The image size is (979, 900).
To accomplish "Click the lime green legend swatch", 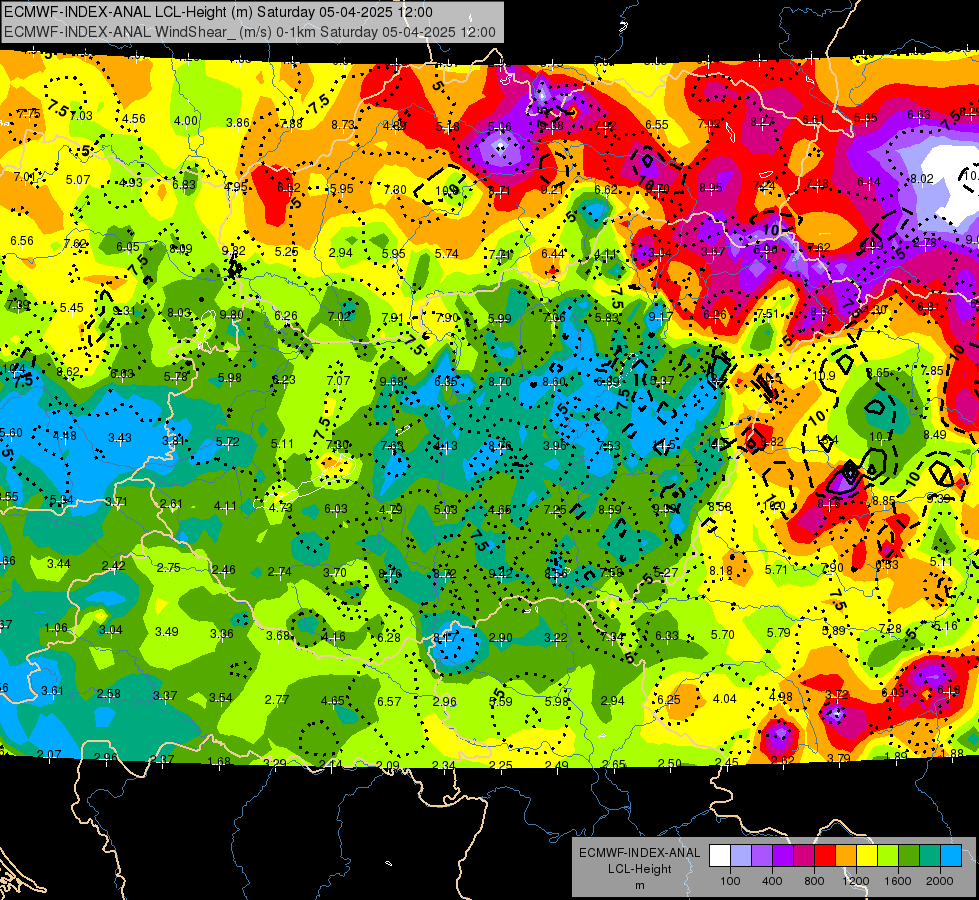I will pos(889,856).
